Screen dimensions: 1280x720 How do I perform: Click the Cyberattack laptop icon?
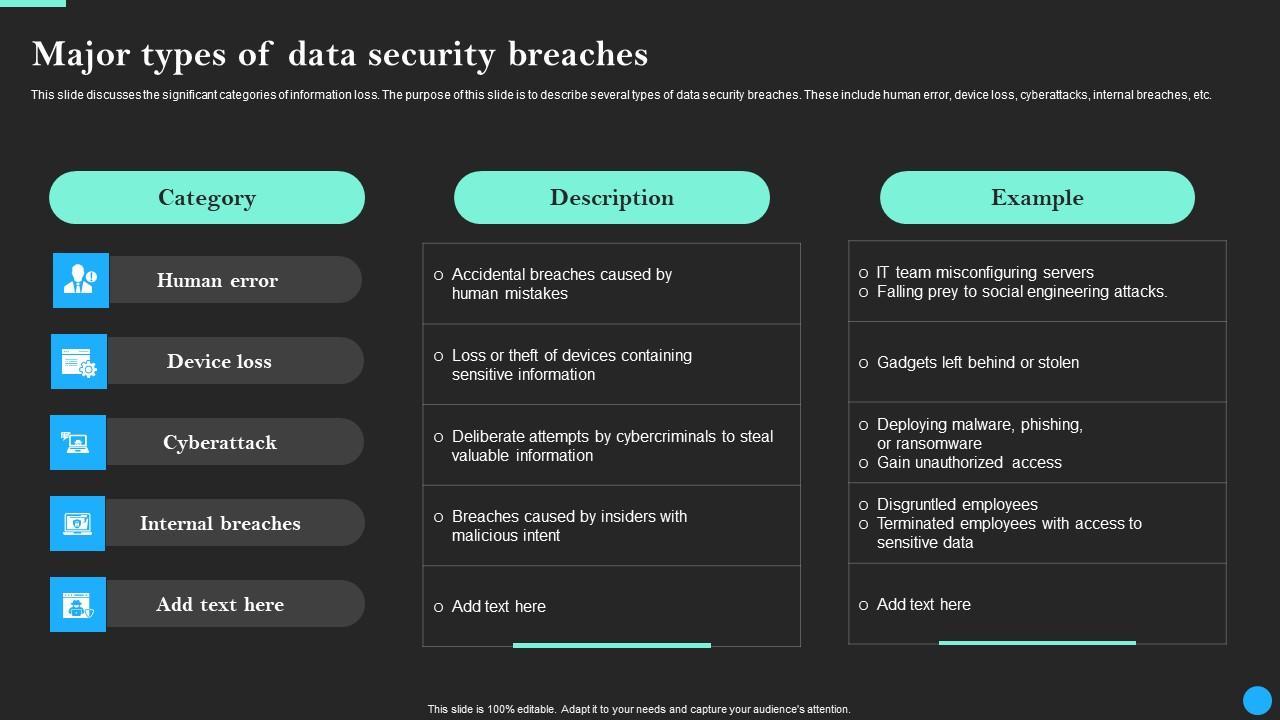[x=77, y=442]
